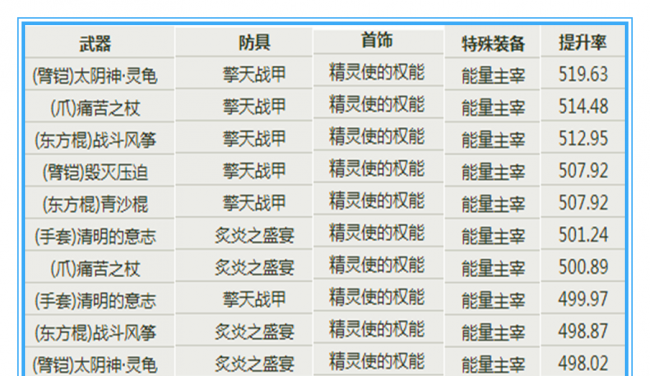The height and width of the screenshot is (376, 650).
Task: Select 精灵使的权能 in the 499.97 row
Action: point(377,297)
